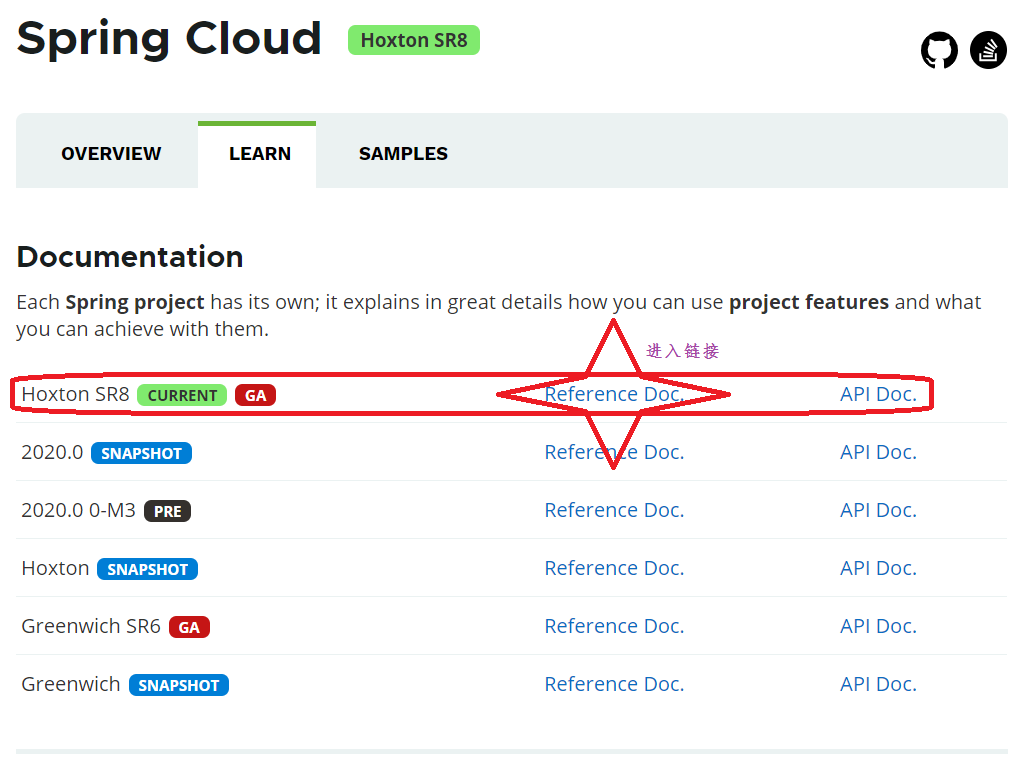Open Reference Doc. for 2020.0 SNAPSHOT
This screenshot has height=765, width=1019.
(614, 452)
